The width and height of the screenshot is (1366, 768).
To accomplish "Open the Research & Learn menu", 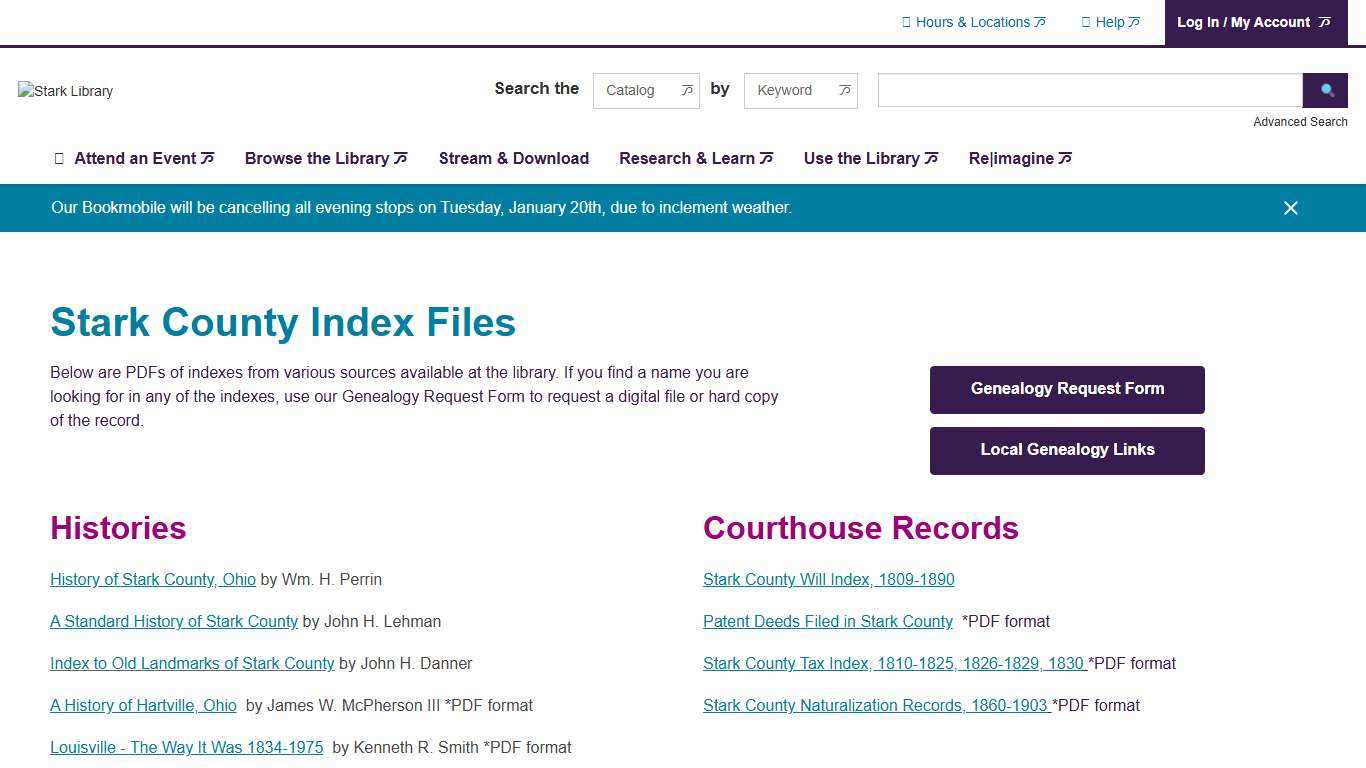I will coord(687,158).
